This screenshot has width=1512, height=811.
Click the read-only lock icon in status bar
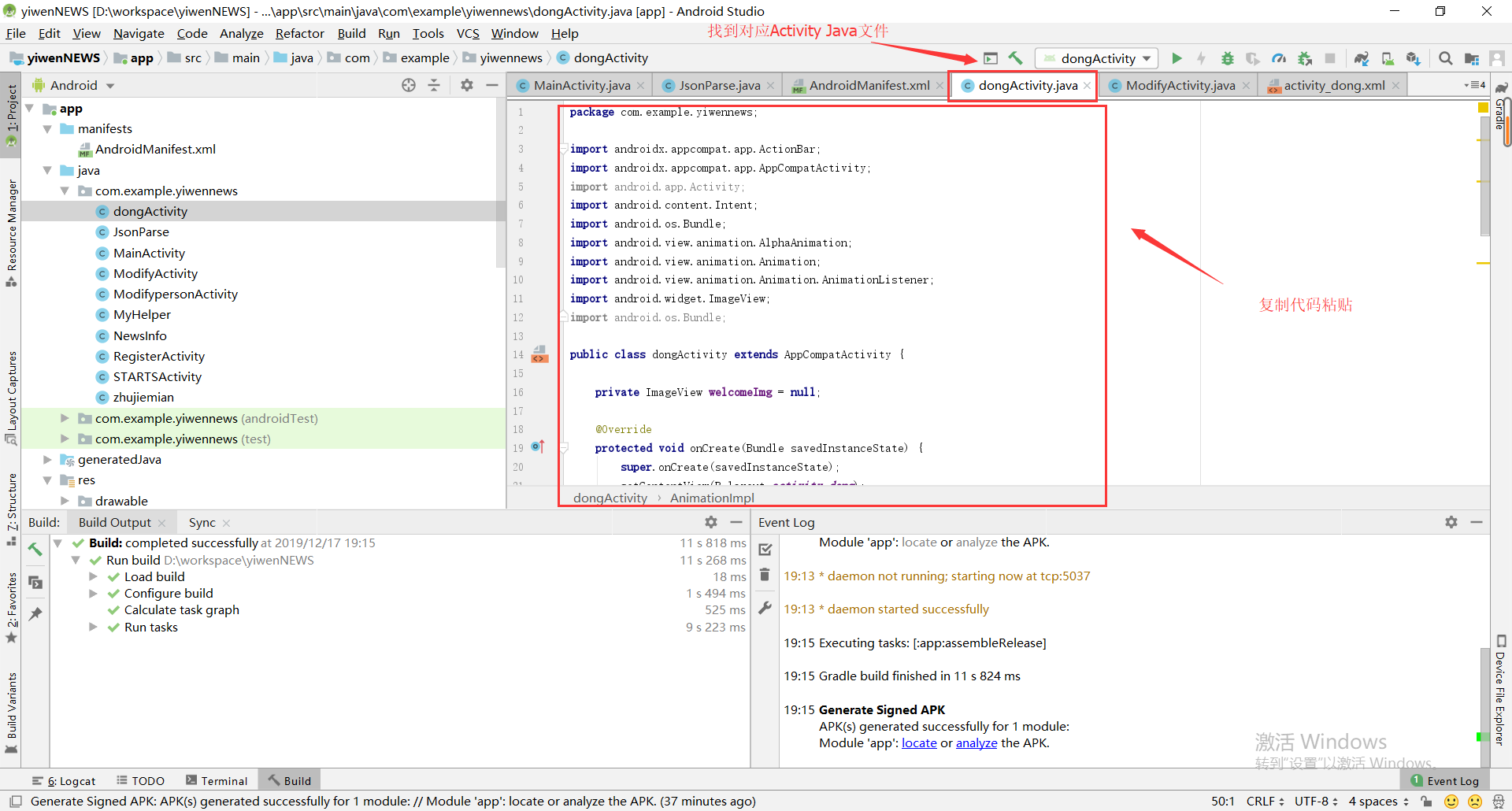(1428, 802)
